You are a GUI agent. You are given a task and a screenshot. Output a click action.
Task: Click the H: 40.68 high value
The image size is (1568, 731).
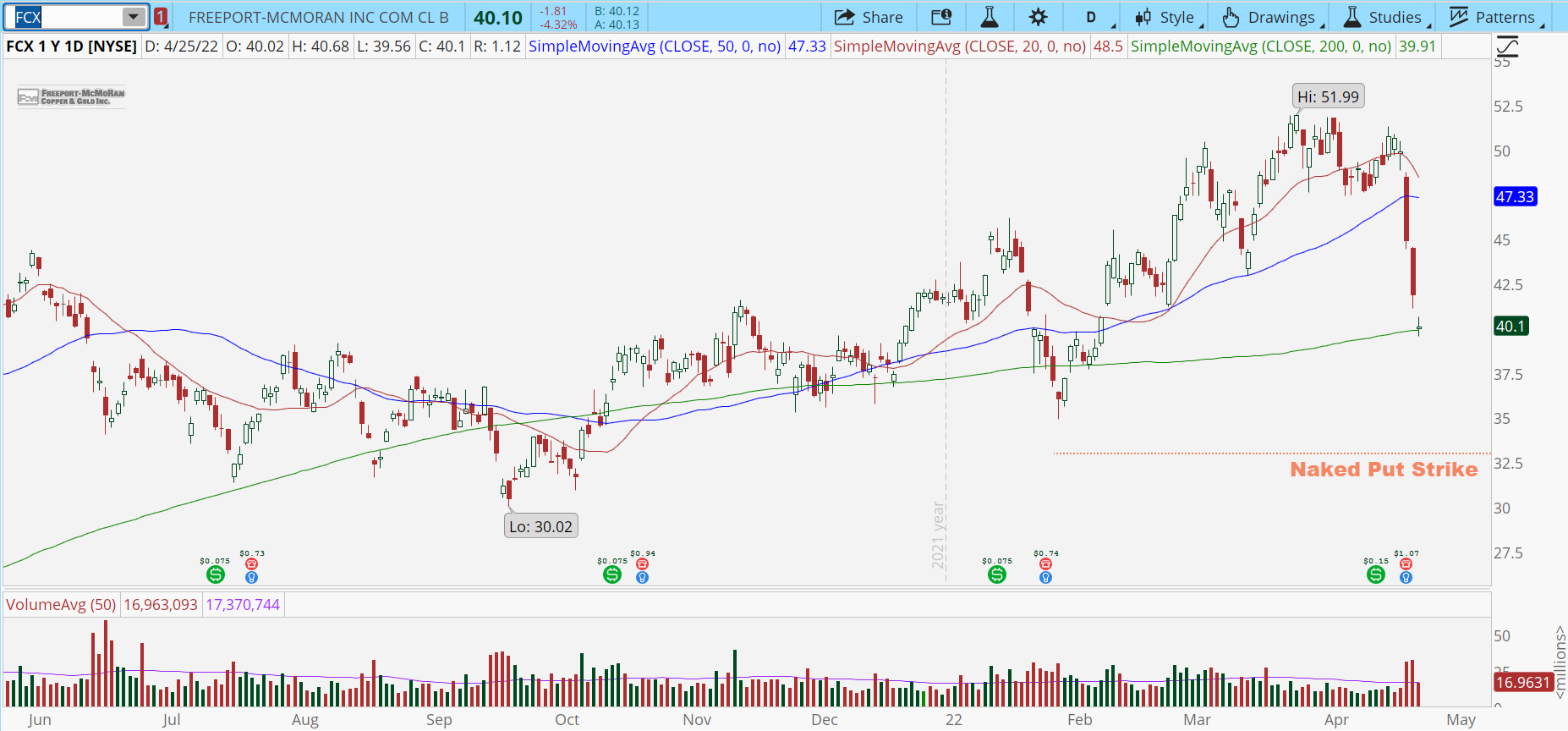click(321, 47)
